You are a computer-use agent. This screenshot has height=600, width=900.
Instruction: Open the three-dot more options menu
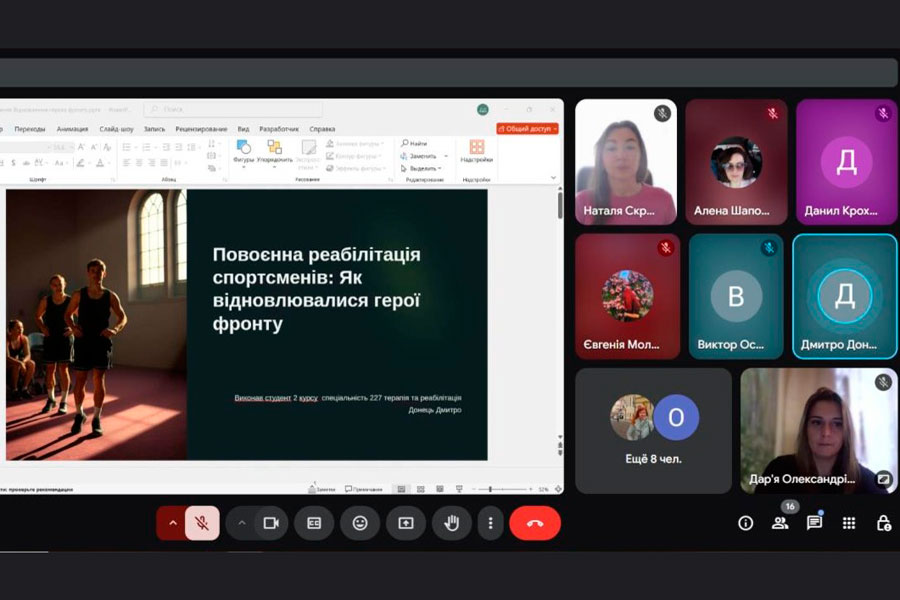(x=490, y=523)
